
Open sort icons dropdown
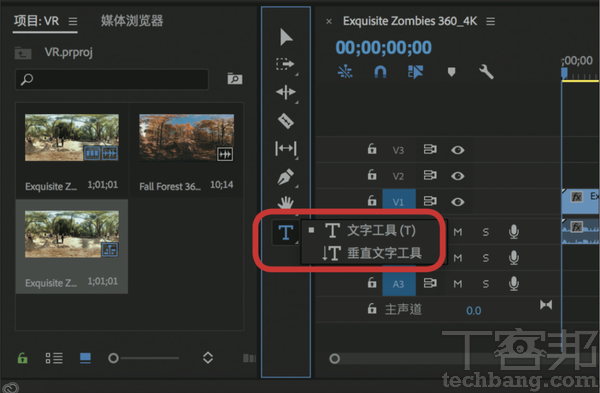coord(208,358)
